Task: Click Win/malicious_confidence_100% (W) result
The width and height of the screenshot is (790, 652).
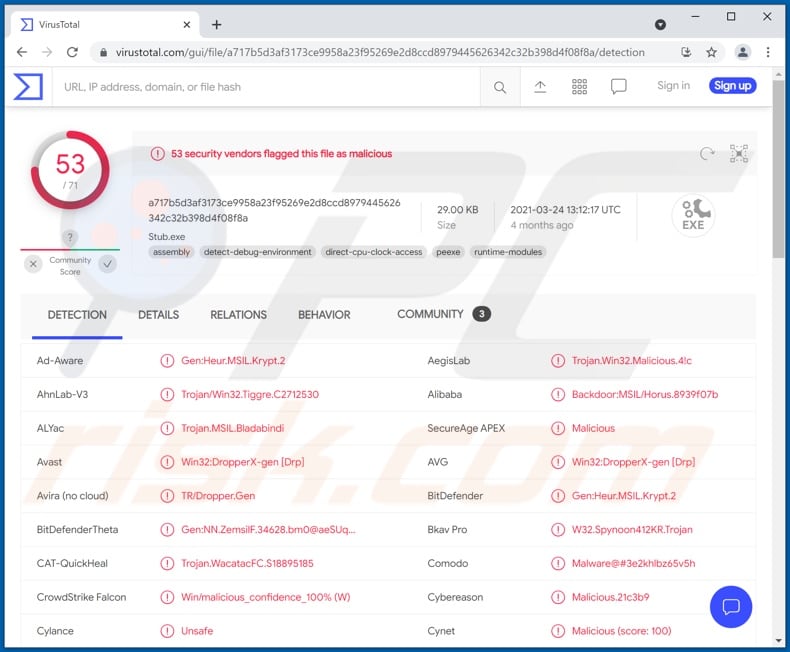Action: coord(266,597)
